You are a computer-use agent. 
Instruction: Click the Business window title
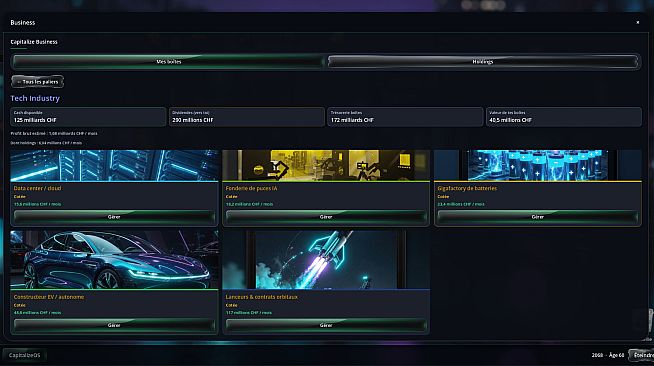23,23
